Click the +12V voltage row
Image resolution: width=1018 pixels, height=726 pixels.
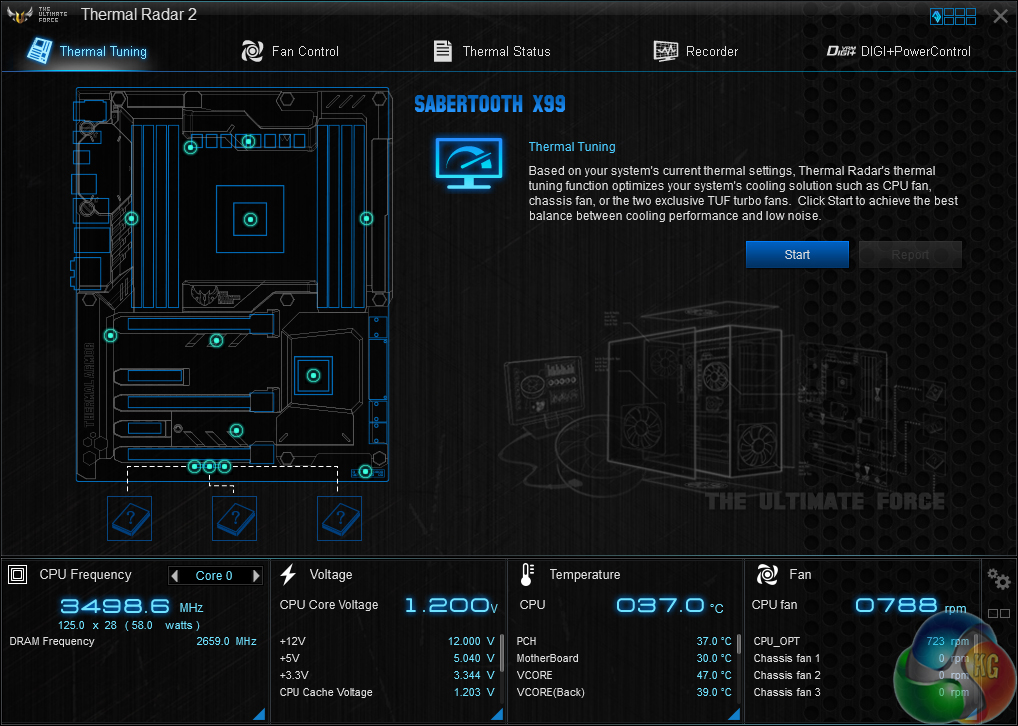[x=387, y=641]
